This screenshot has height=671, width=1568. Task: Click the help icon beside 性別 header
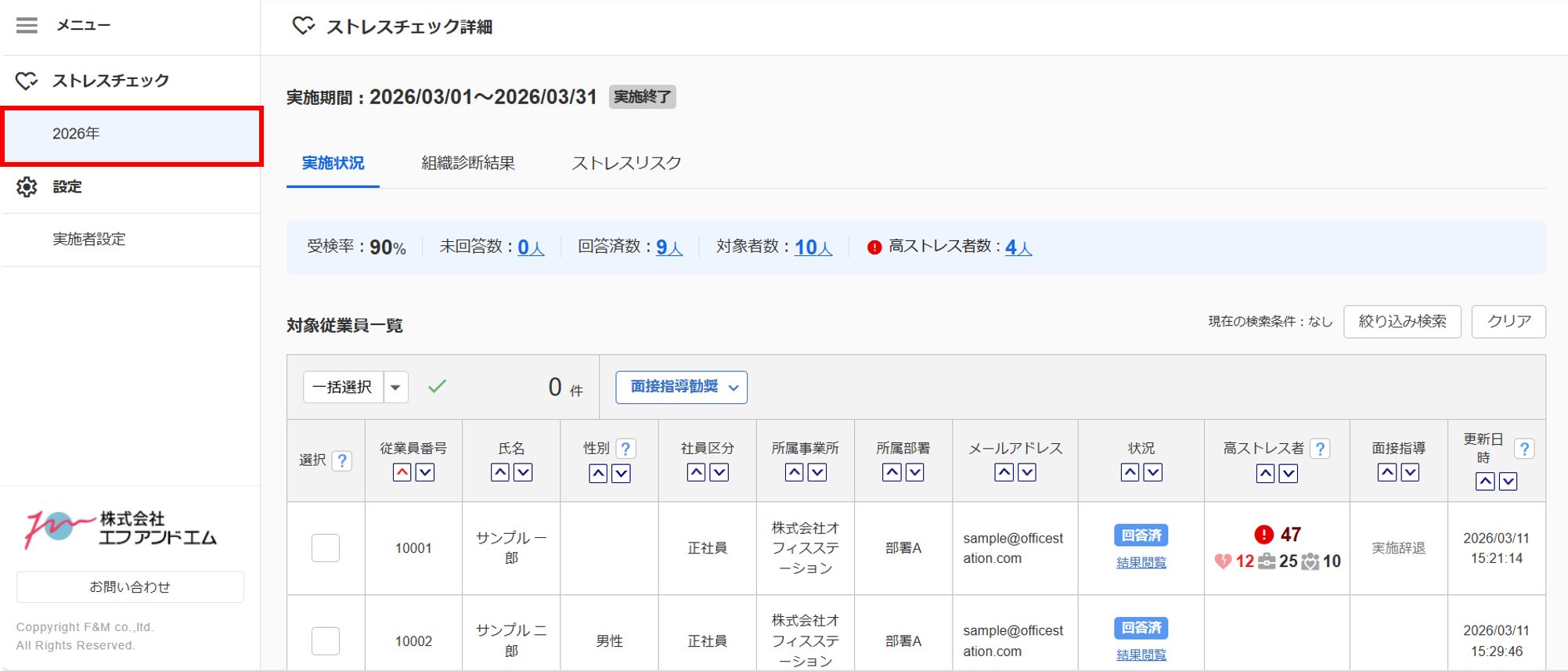click(625, 449)
